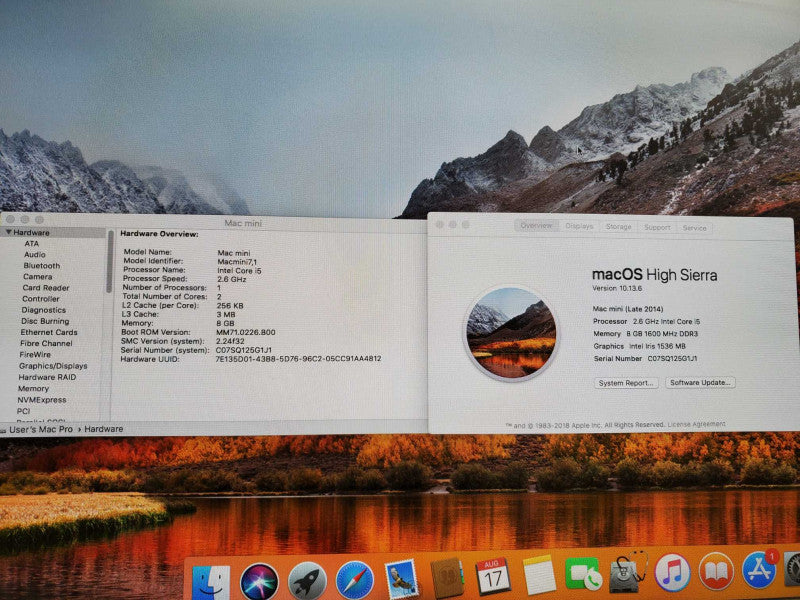Switch to the Storage tab

(x=618, y=227)
